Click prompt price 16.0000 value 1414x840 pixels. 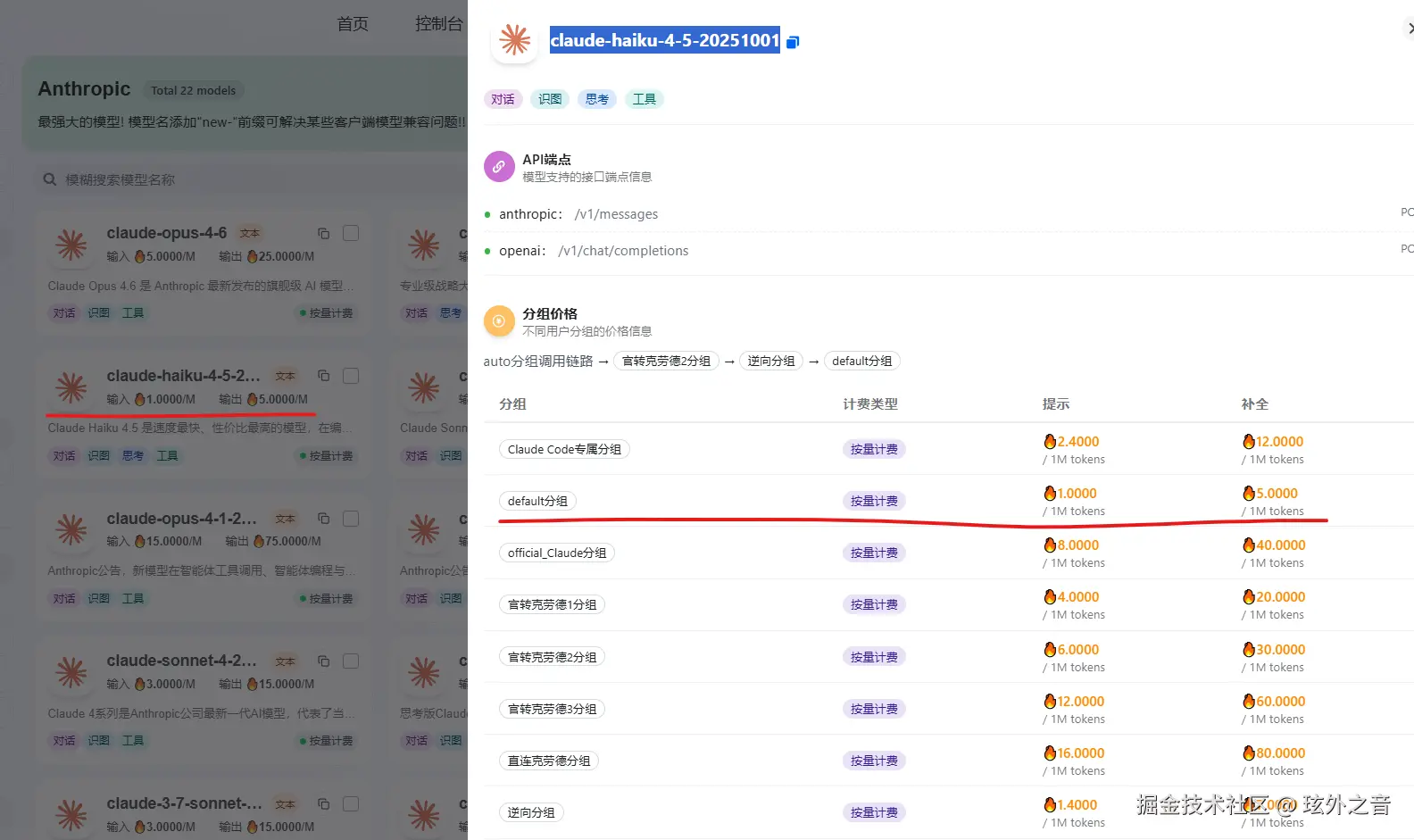pos(1074,753)
